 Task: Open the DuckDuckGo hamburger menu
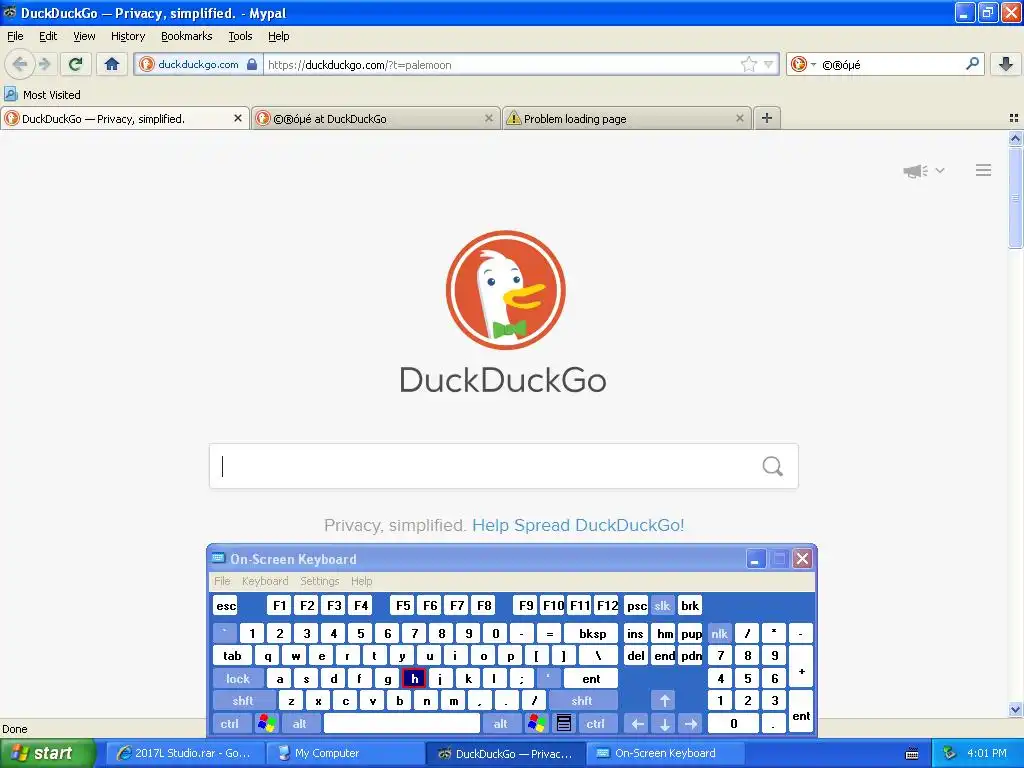tap(984, 170)
